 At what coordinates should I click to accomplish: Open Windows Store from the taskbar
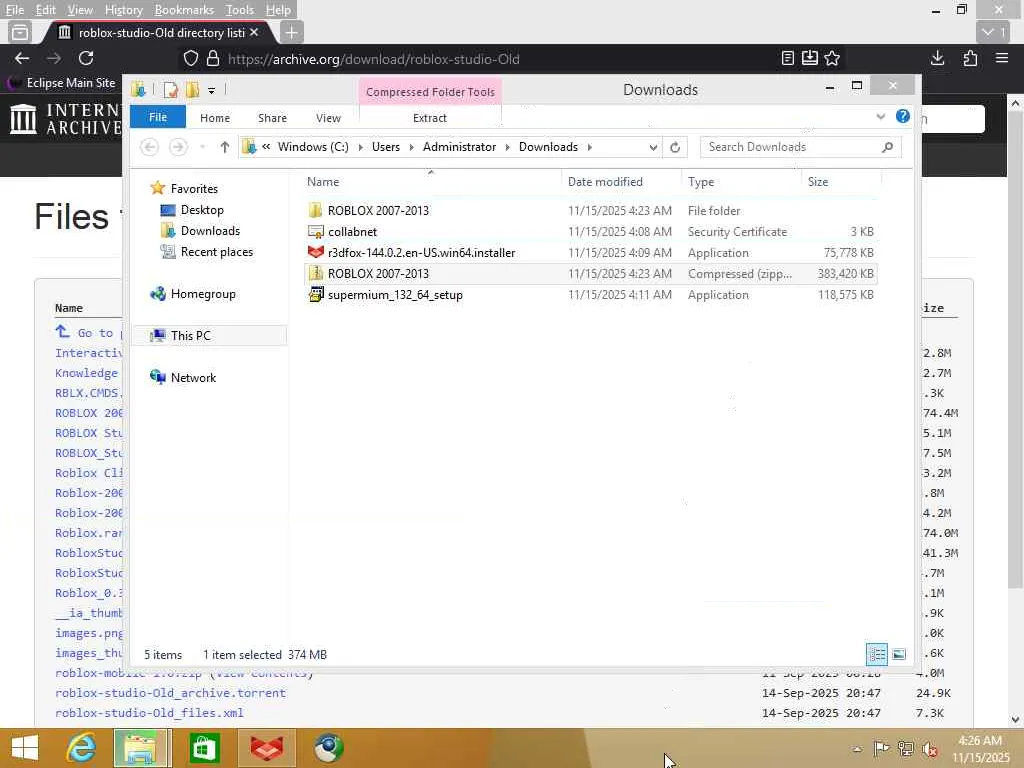coord(204,748)
